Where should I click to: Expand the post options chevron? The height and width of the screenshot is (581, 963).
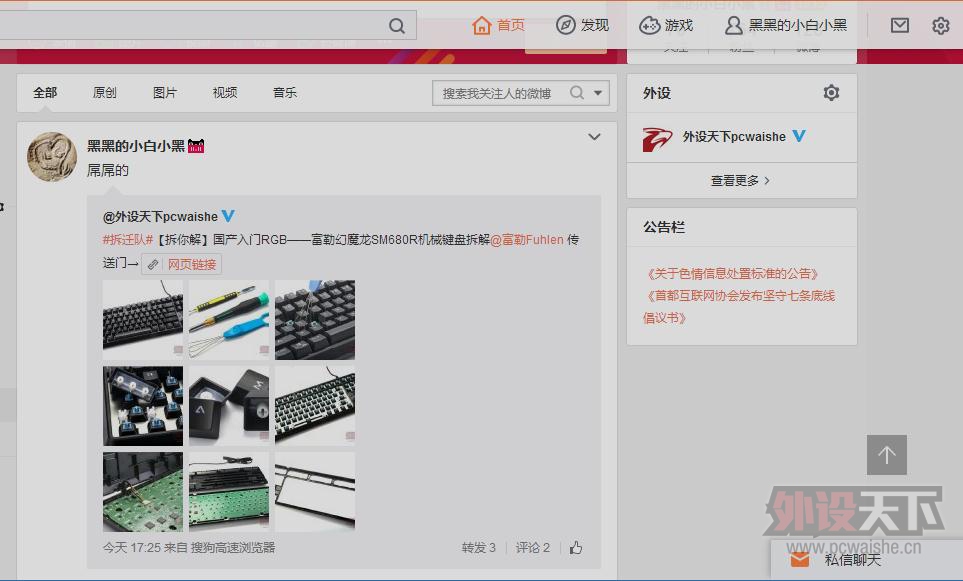(x=594, y=136)
